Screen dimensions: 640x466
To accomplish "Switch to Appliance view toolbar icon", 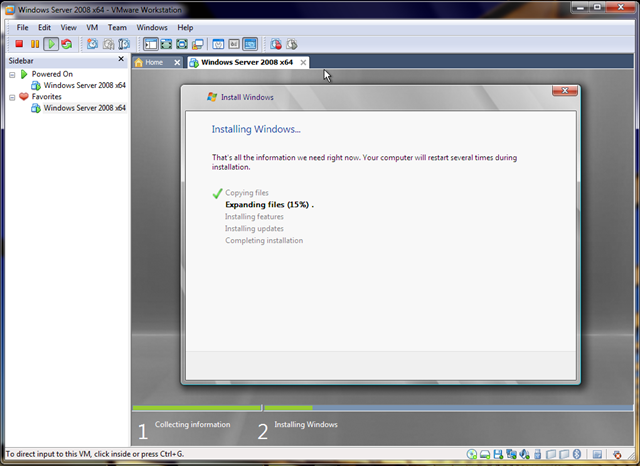I will point(234,44).
